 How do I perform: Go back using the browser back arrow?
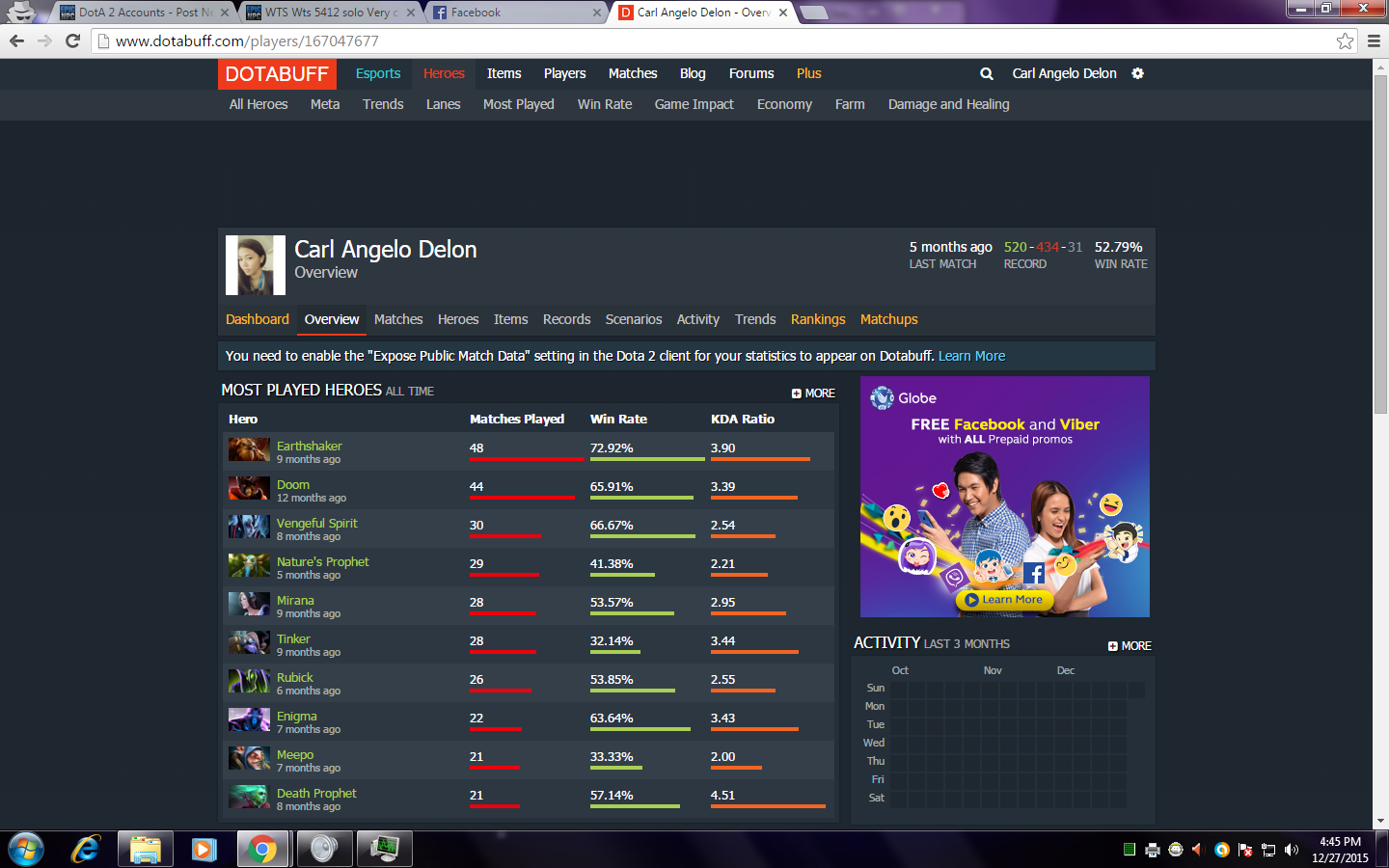tap(16, 41)
